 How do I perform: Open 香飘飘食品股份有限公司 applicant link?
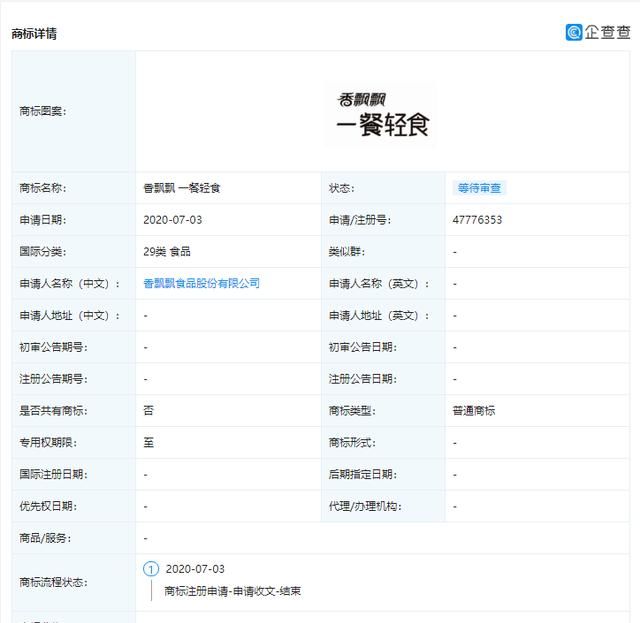pyautogui.click(x=202, y=283)
